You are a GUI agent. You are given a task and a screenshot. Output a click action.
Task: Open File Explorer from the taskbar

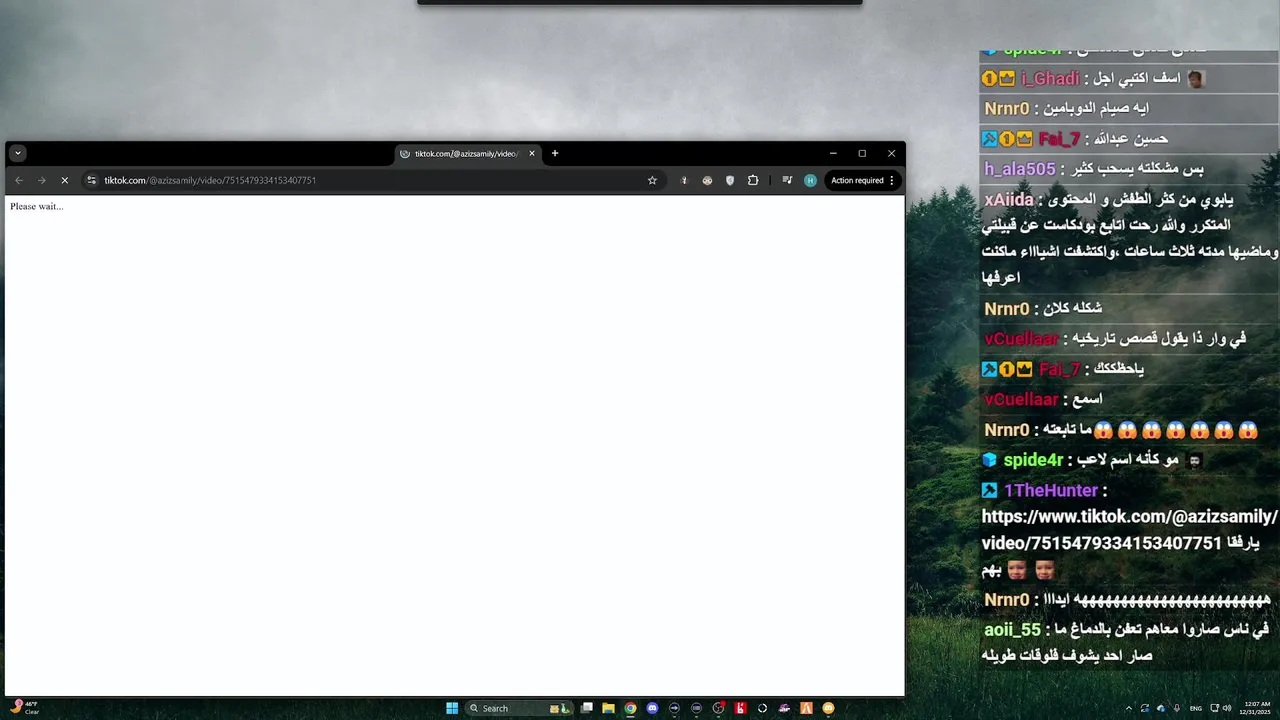pos(608,708)
